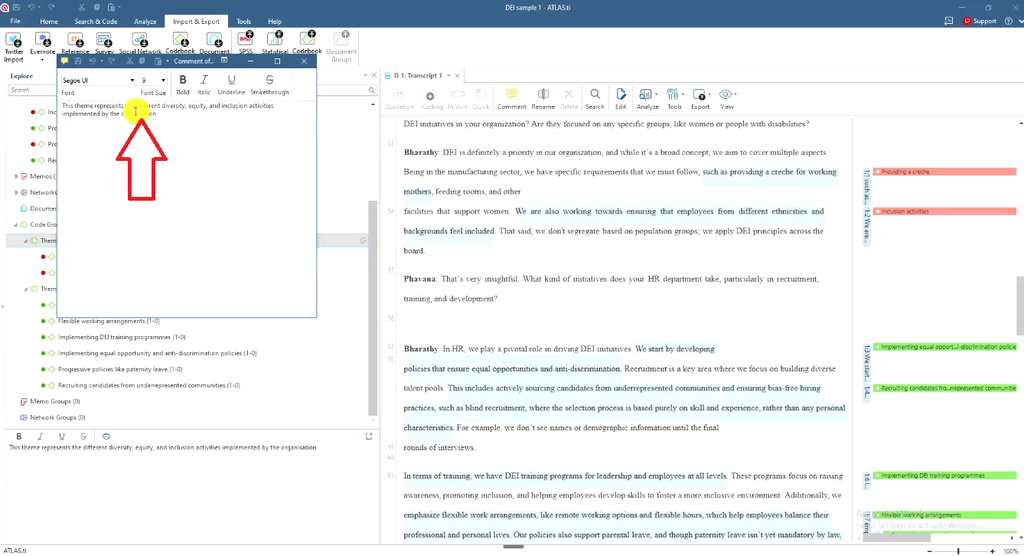Select Progressive policies like paternity leave code
Viewport: 1024px width, 556px height.
120,369
